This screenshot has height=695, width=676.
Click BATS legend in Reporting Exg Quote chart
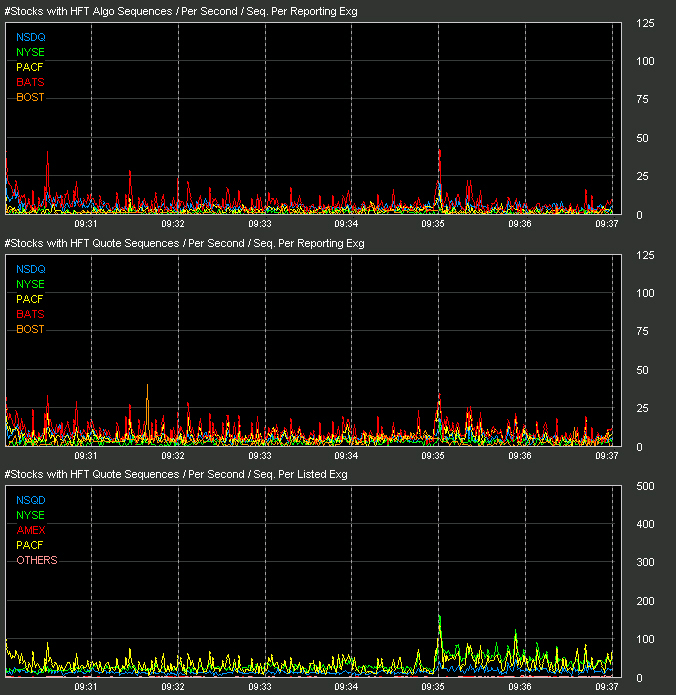(x=30, y=314)
